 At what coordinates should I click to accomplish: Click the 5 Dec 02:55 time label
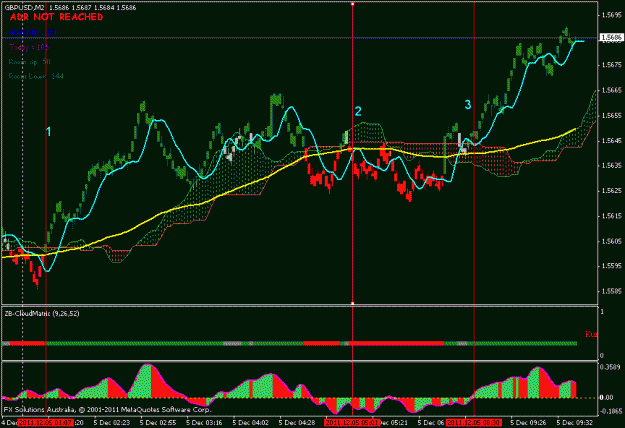coord(158,422)
